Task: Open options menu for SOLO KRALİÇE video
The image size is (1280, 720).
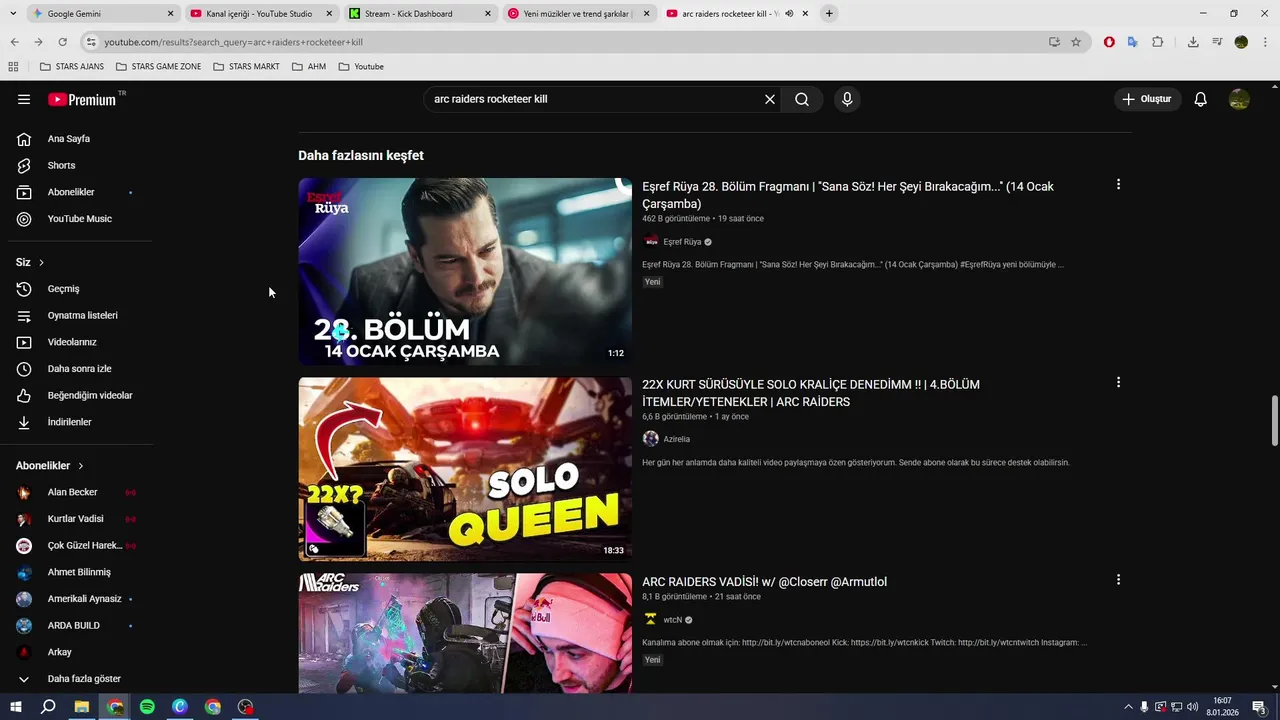Action: [1118, 382]
